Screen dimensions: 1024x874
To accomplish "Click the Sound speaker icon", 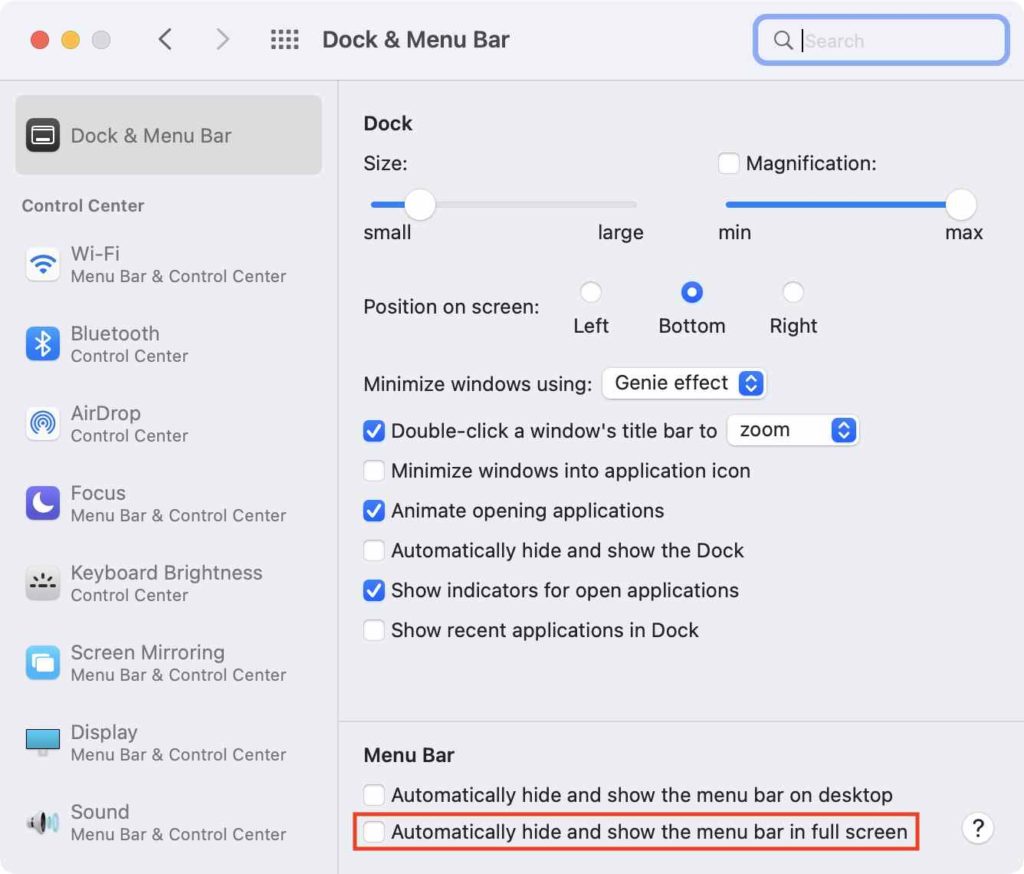I will (43, 822).
